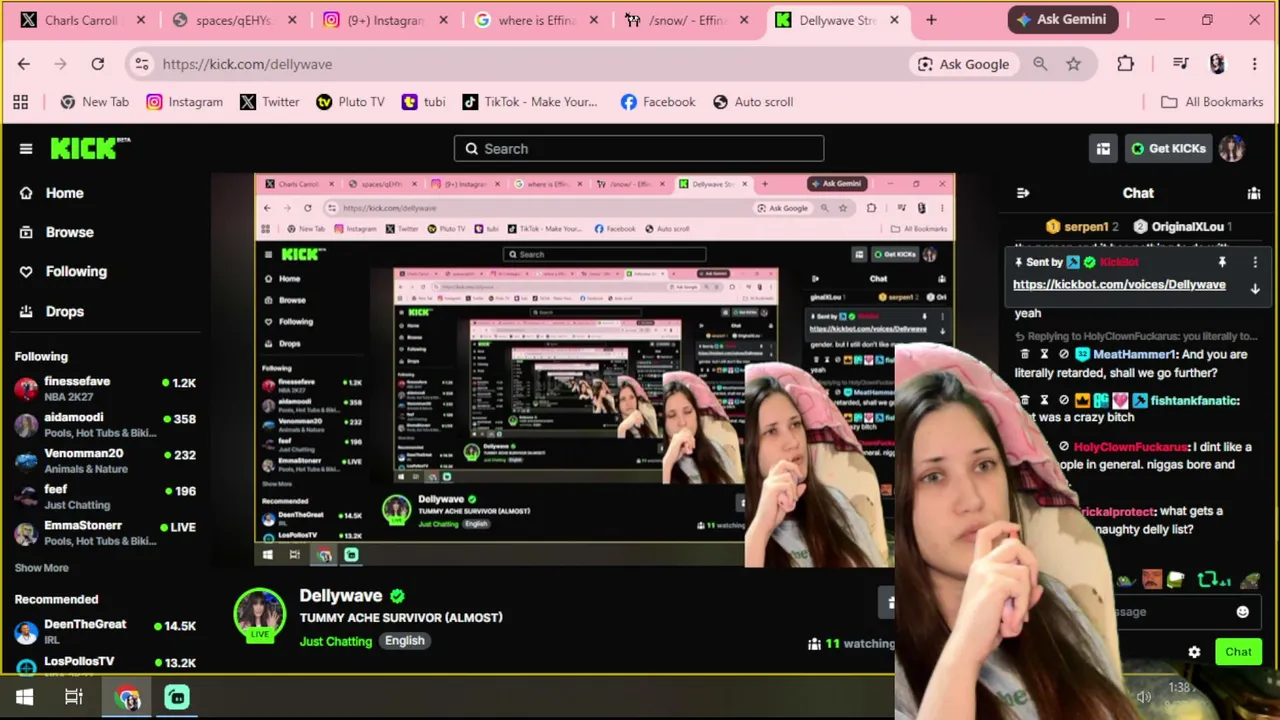Click the Ask Gemini button
Image resolution: width=1280 pixels, height=720 pixels.
pyautogui.click(x=1061, y=20)
